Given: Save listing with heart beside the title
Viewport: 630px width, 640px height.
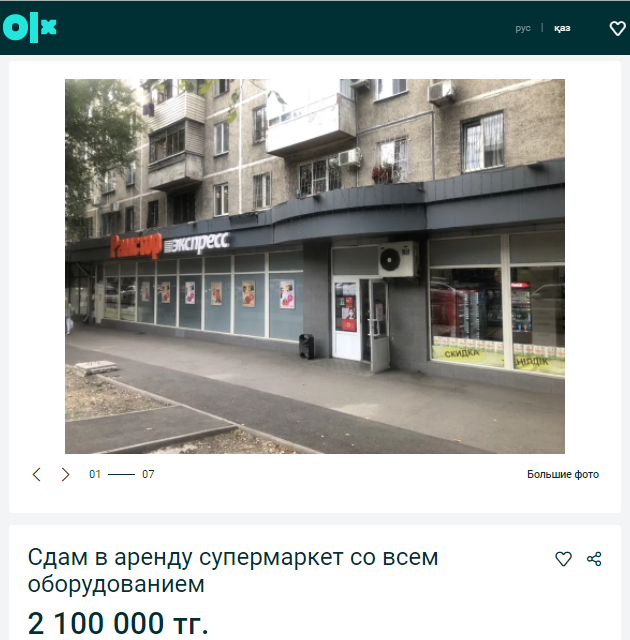Looking at the screenshot, I should [x=563, y=559].
